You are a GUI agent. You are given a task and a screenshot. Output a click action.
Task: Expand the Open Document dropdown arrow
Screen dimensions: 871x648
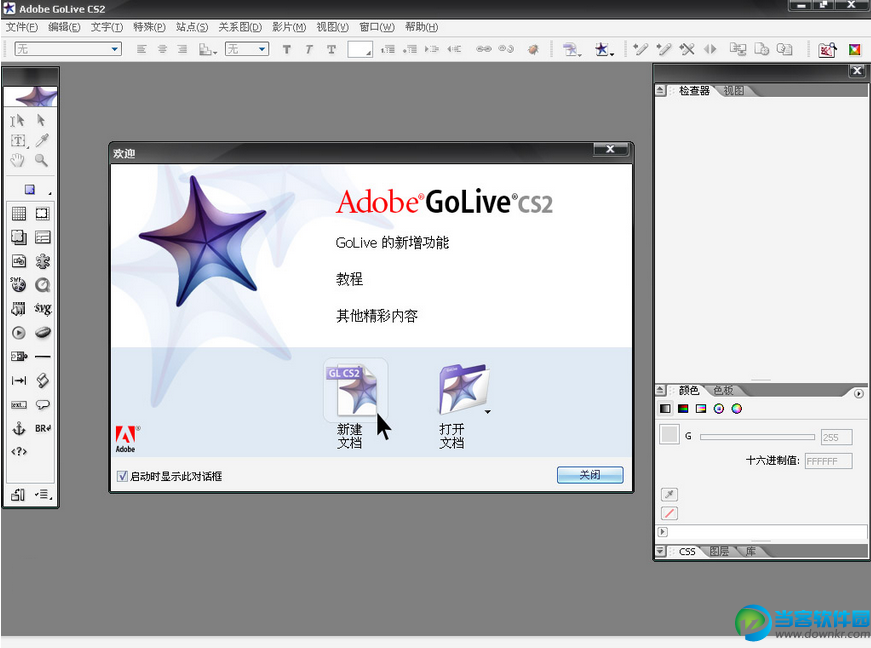[x=488, y=411]
